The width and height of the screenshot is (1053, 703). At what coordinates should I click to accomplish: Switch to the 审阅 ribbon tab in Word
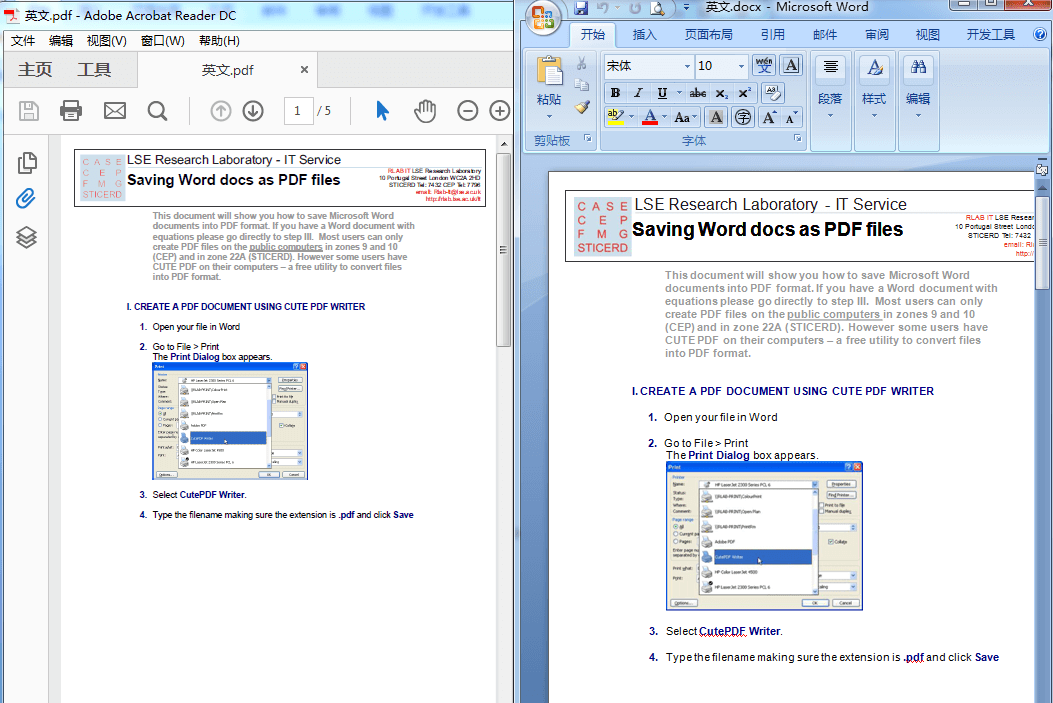pyautogui.click(x=877, y=34)
